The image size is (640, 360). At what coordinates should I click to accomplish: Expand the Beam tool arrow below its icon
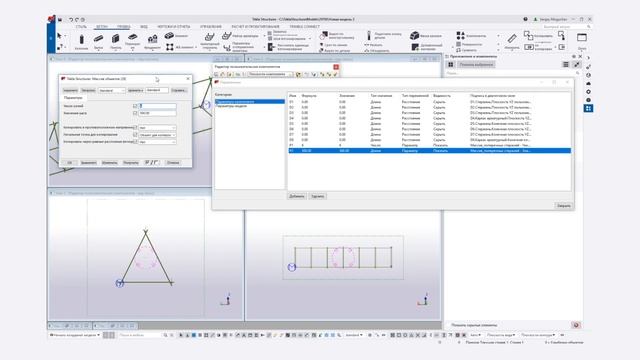(98, 50)
